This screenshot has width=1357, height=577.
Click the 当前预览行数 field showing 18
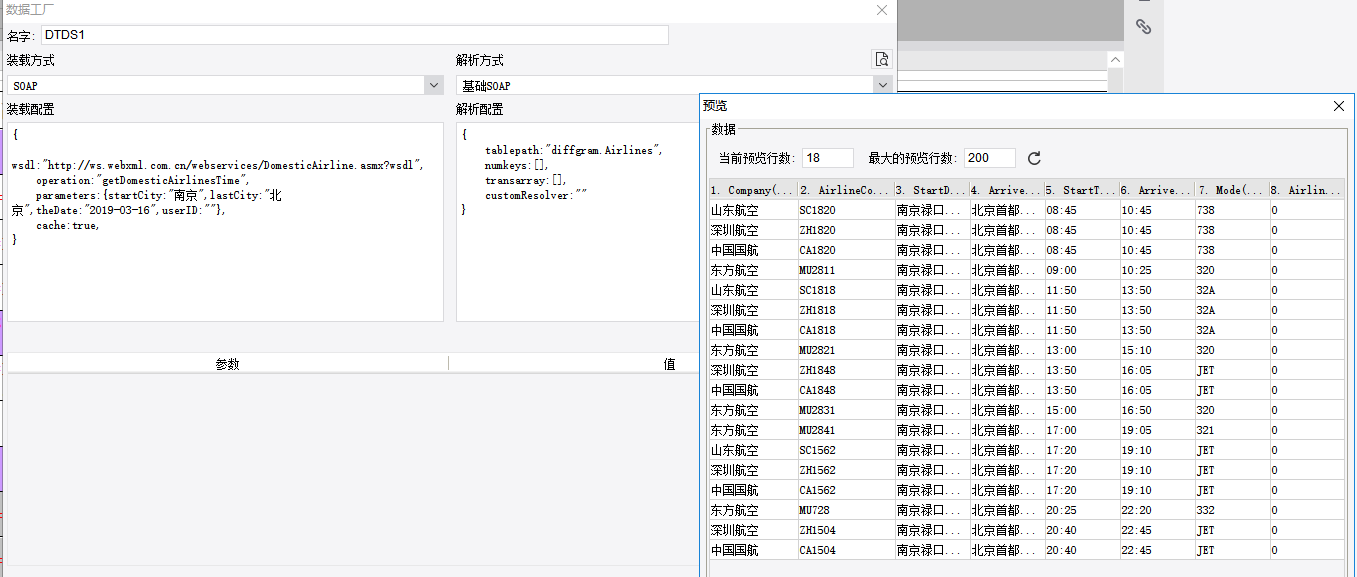click(x=828, y=158)
